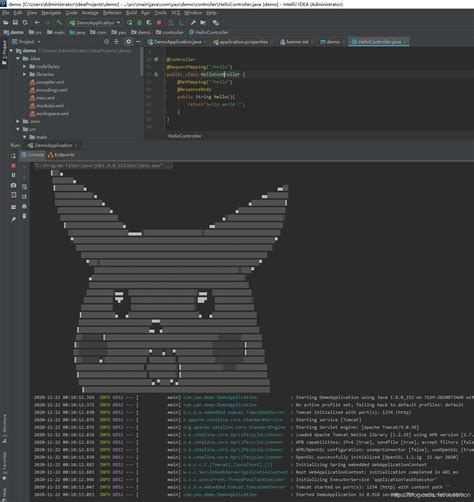Click the Debug bug icon in main toolbar

(139, 23)
